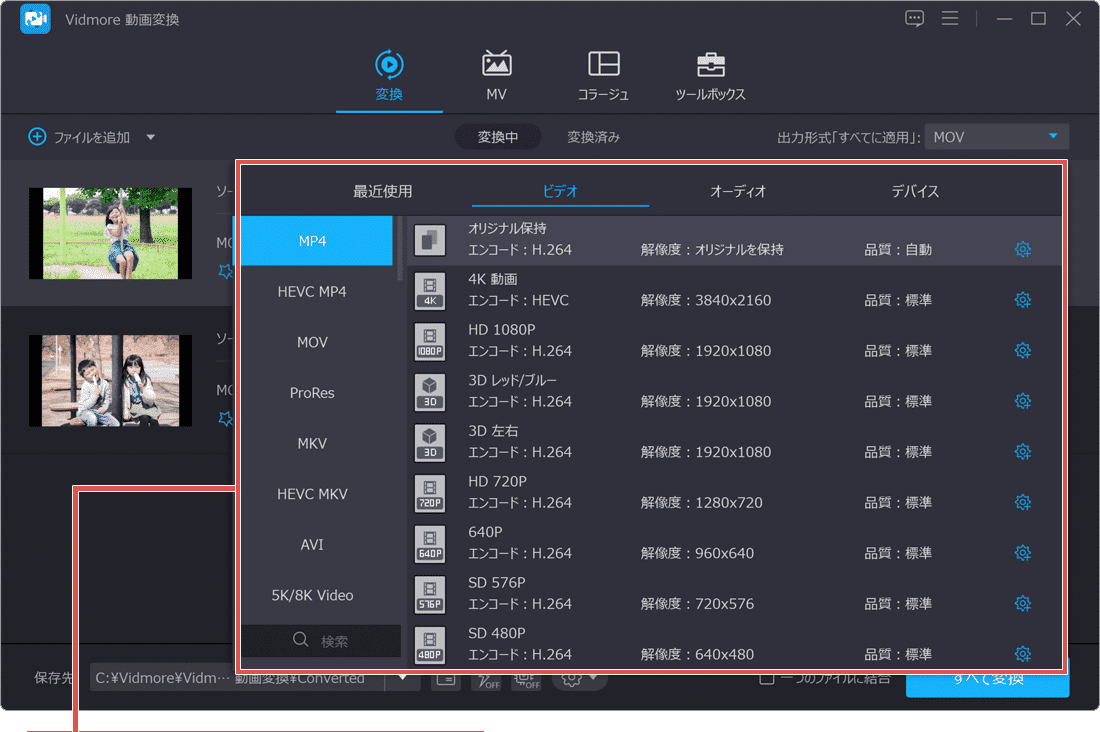The height and width of the screenshot is (732, 1100).
Task: Click the Vidmore app logo icon
Action: 35,18
